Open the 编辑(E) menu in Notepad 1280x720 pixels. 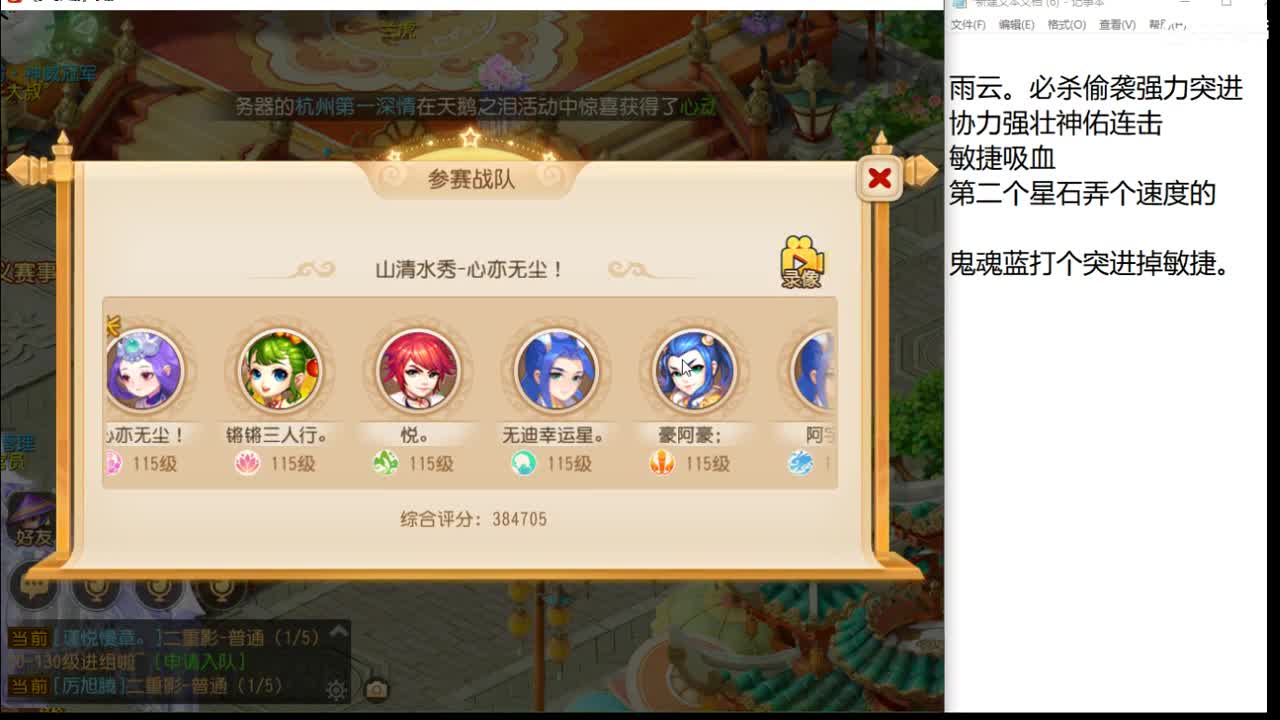(x=1016, y=25)
